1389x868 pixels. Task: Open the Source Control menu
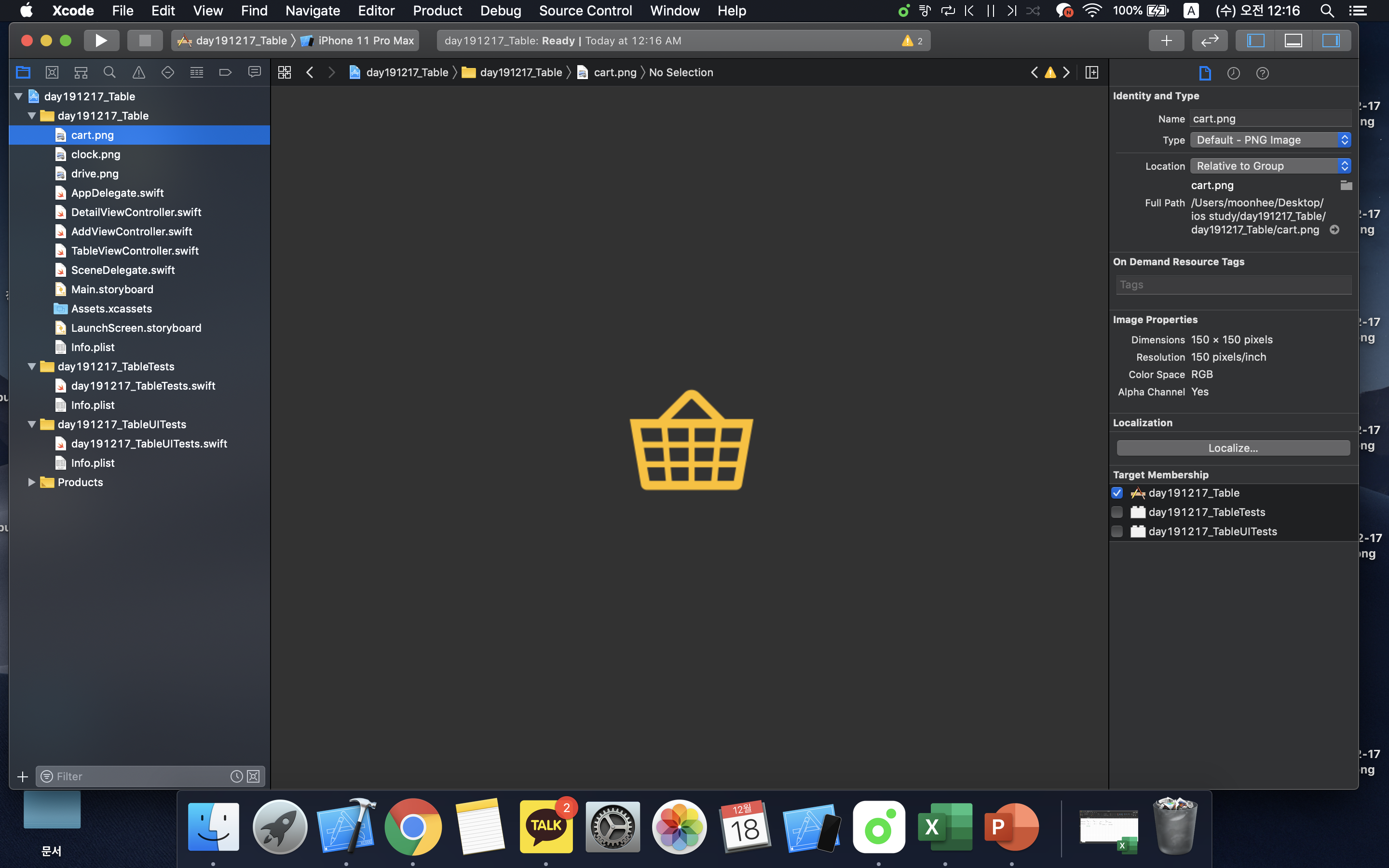pos(585,10)
